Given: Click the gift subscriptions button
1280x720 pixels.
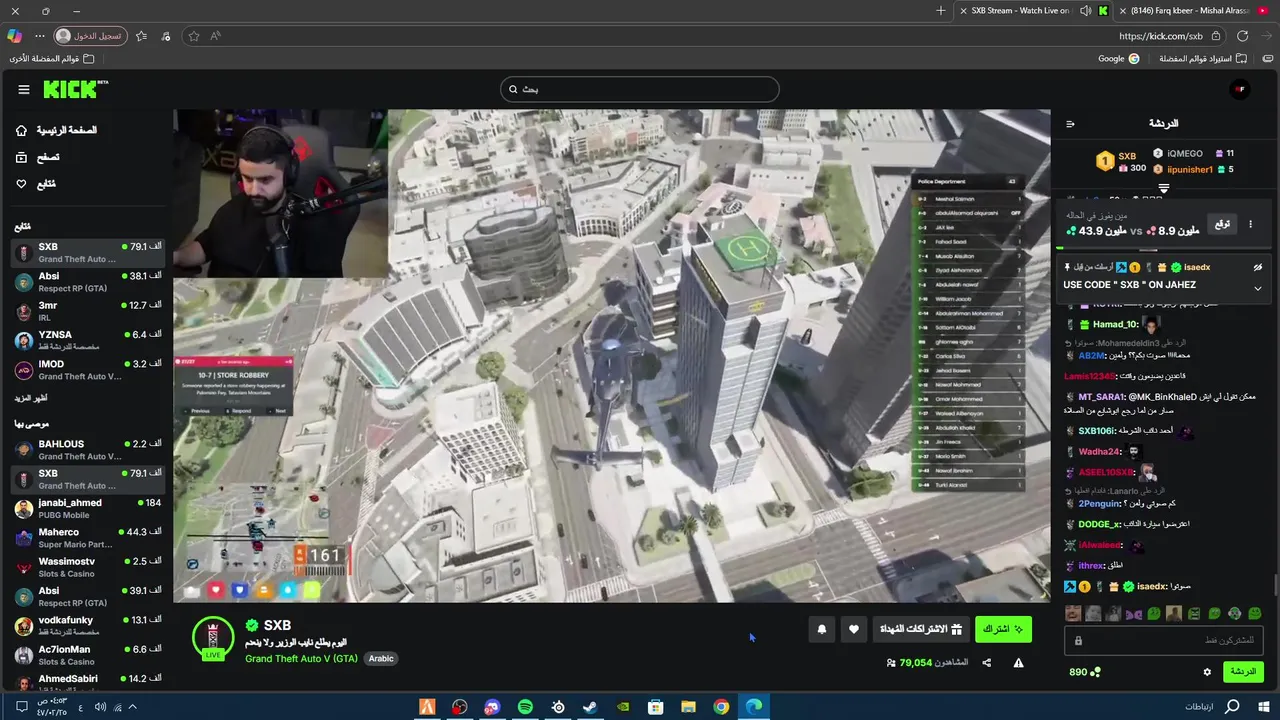Looking at the screenshot, I should point(920,629).
